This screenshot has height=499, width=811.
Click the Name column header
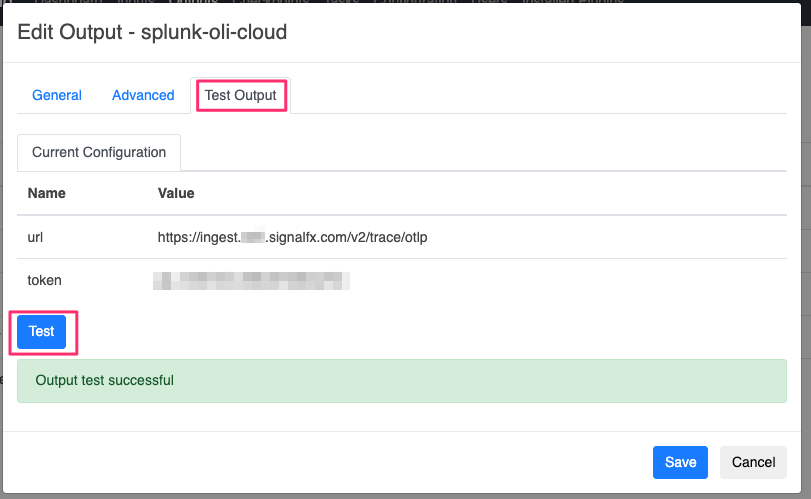pyautogui.click(x=46, y=193)
